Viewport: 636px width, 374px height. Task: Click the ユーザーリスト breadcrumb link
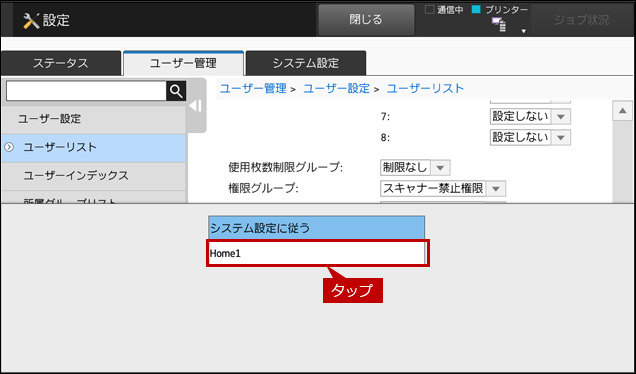point(425,88)
